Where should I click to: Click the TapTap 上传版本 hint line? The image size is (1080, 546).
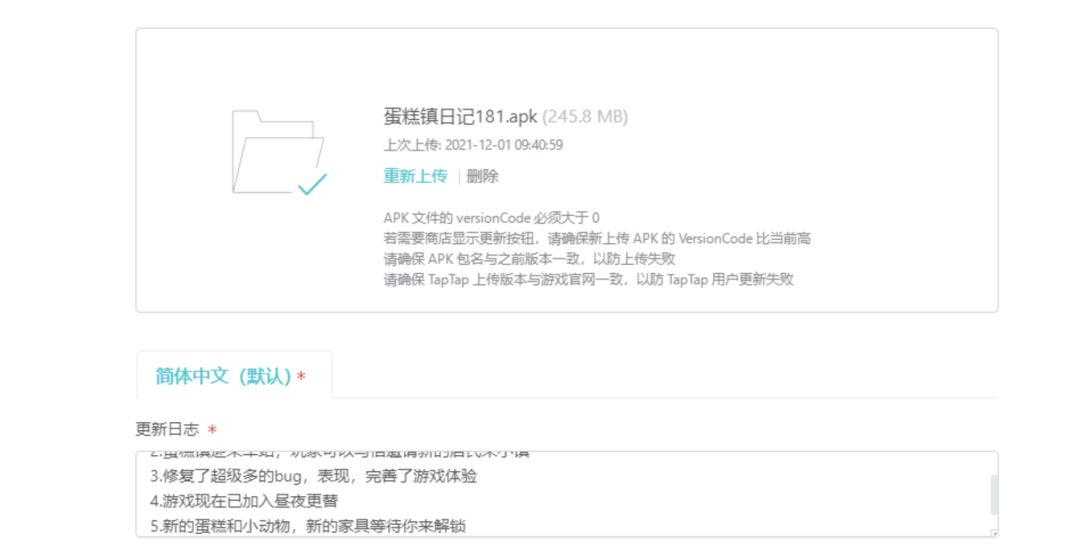click(588, 280)
